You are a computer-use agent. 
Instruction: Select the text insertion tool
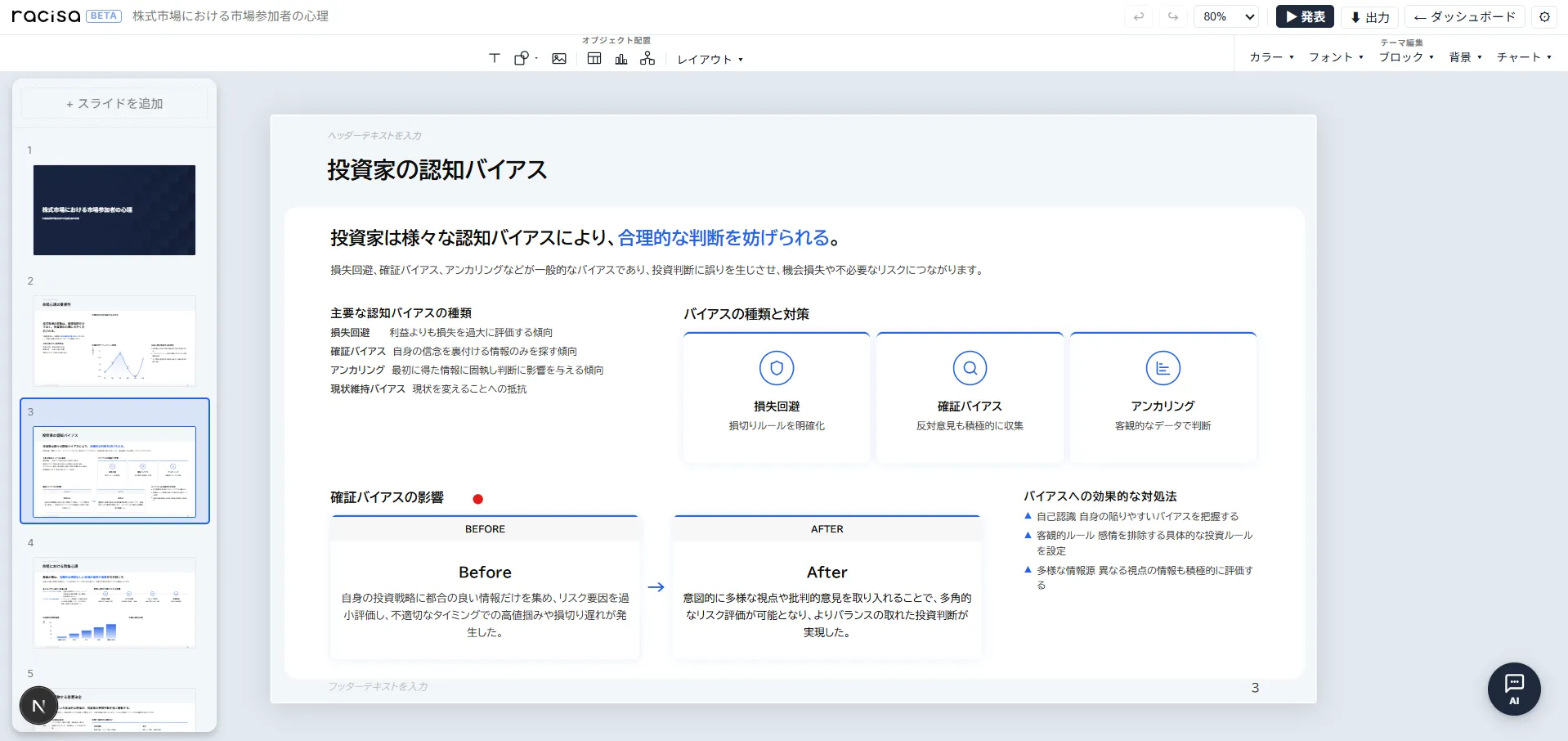(x=494, y=58)
